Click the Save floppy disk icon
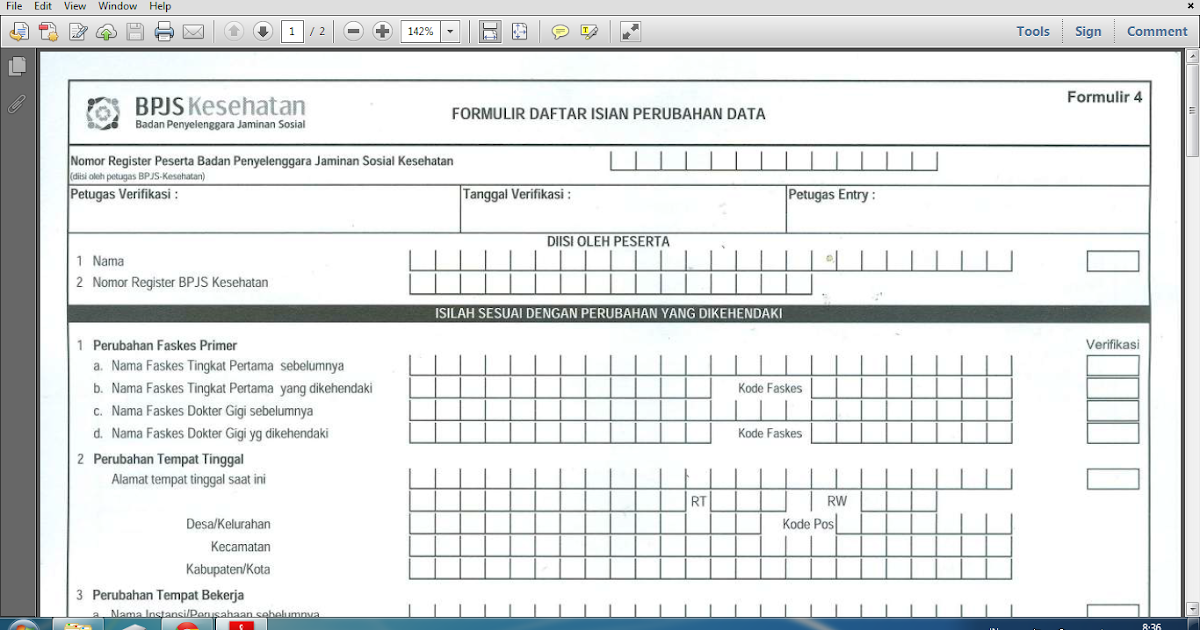The height and width of the screenshot is (630, 1200). [135, 32]
